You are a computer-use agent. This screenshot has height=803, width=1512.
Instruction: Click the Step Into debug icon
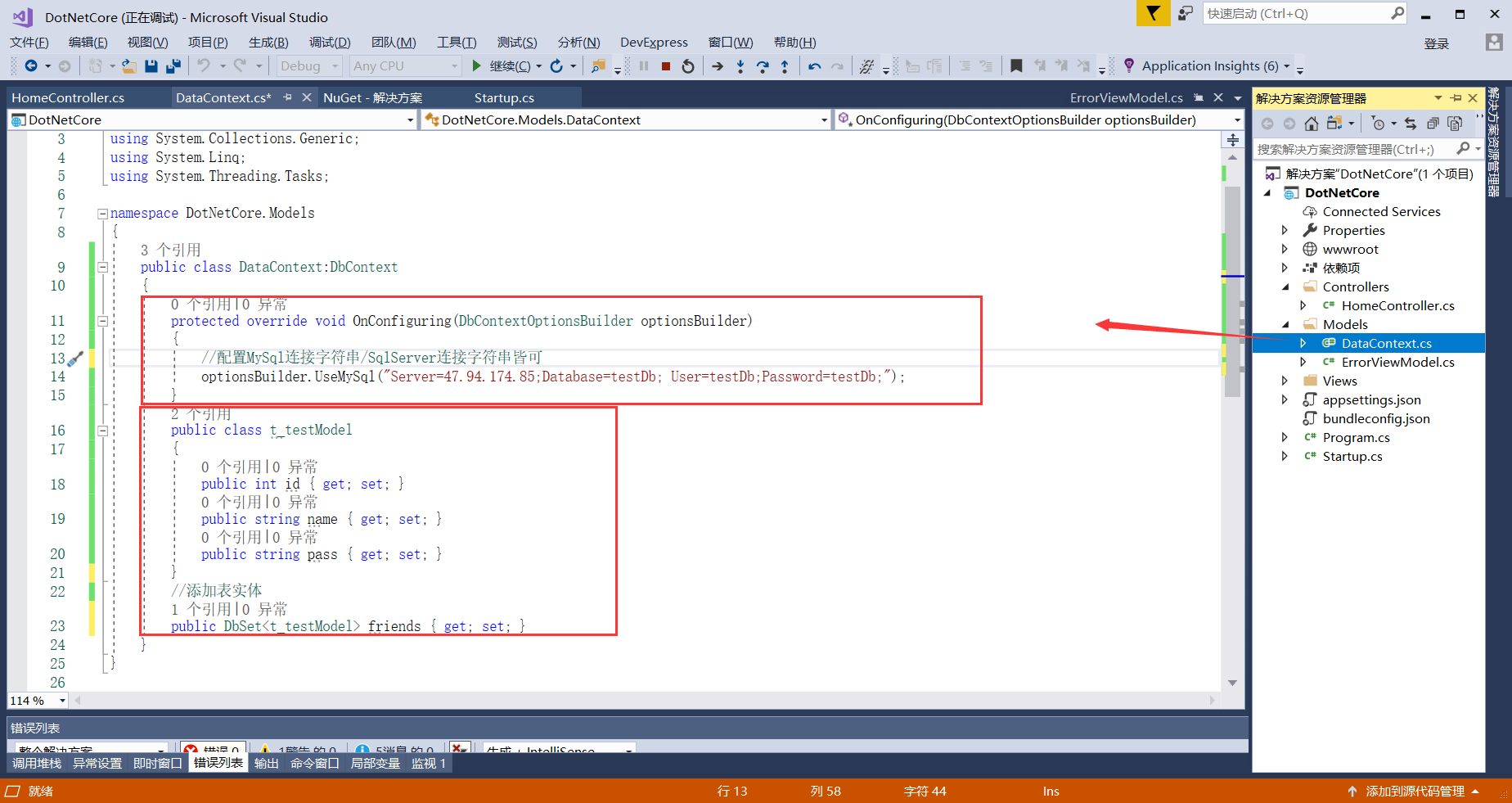click(739, 65)
